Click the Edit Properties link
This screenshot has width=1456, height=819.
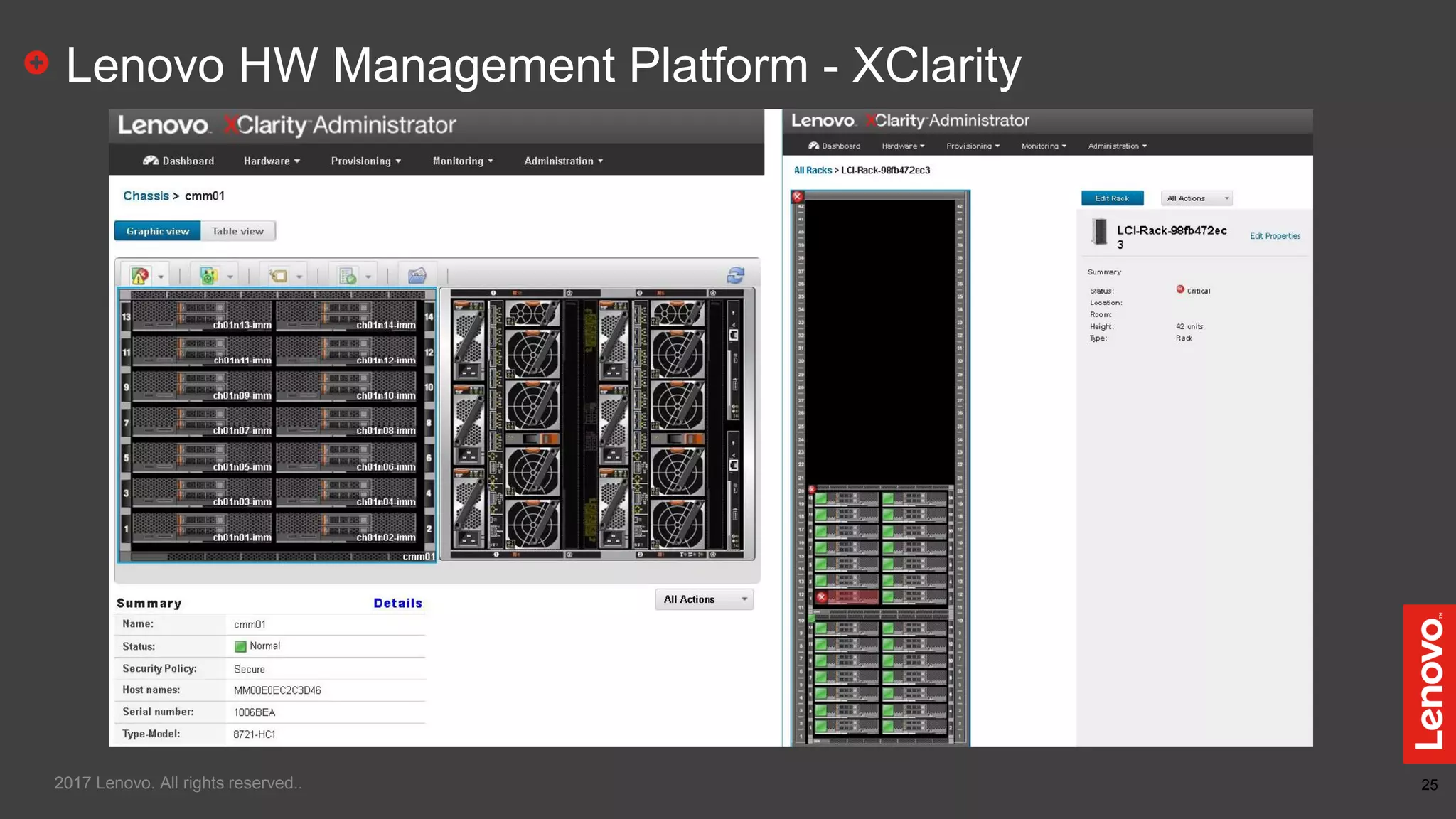pyautogui.click(x=1275, y=236)
